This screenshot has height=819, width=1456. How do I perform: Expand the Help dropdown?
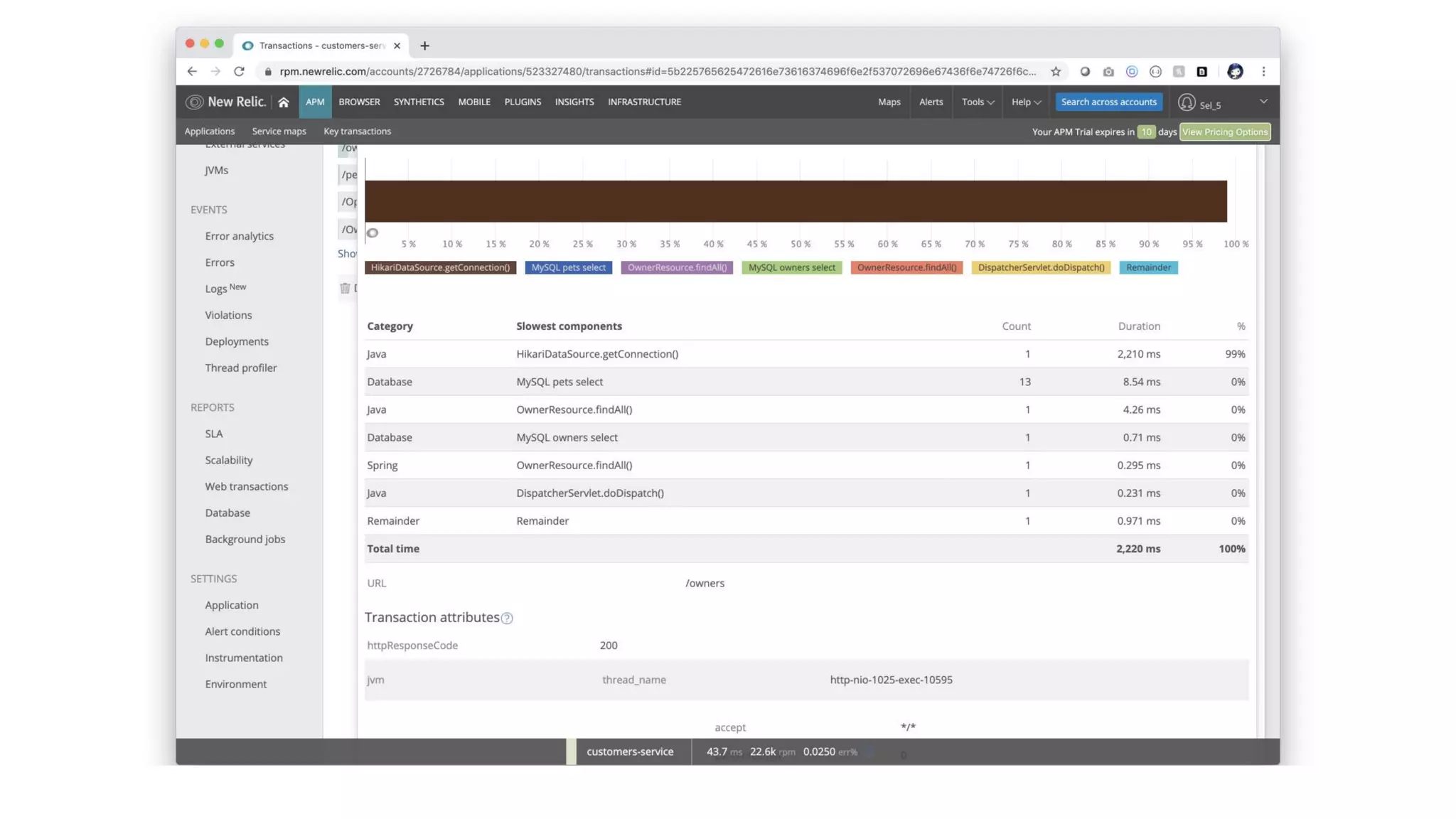tap(1026, 102)
